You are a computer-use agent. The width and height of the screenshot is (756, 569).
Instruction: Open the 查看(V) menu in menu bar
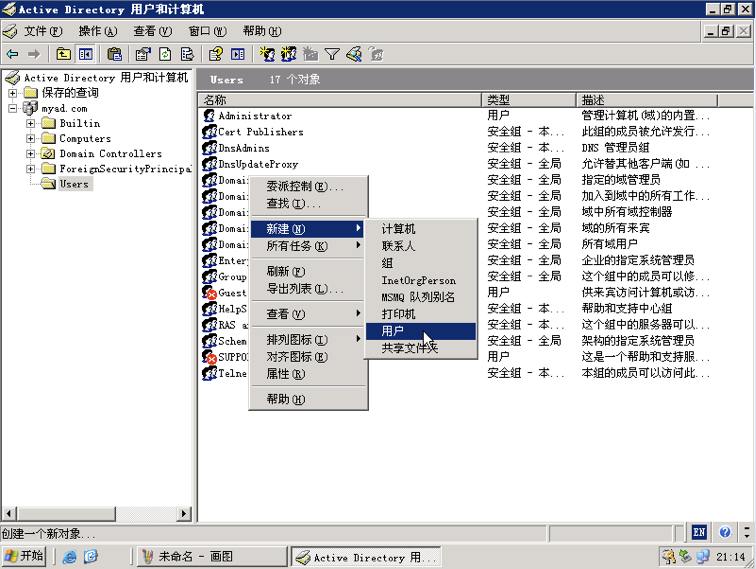[x=152, y=31]
